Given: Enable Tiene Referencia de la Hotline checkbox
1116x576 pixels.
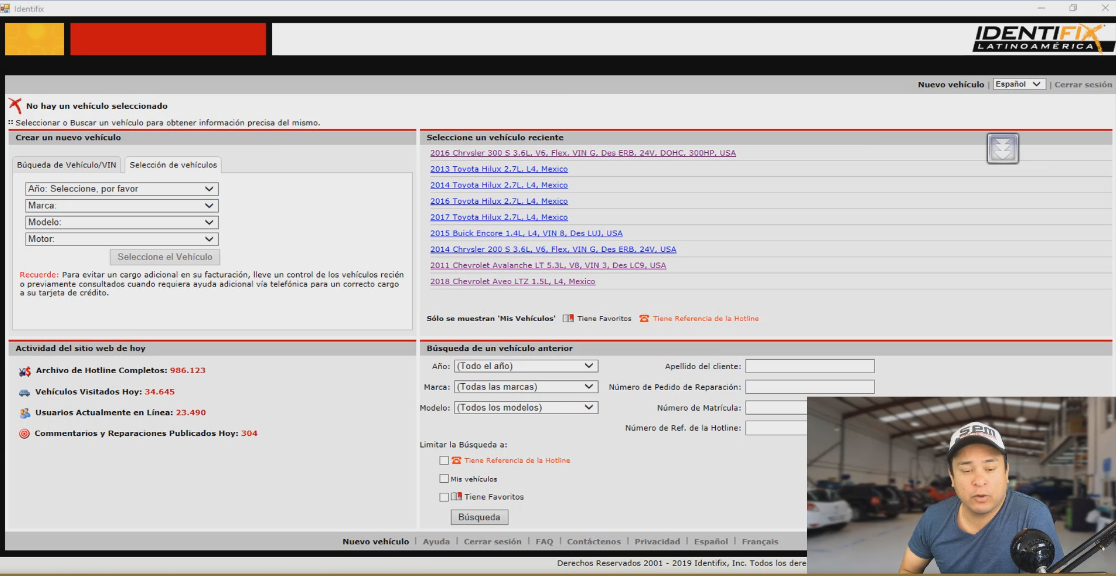Looking at the screenshot, I should pos(444,461).
